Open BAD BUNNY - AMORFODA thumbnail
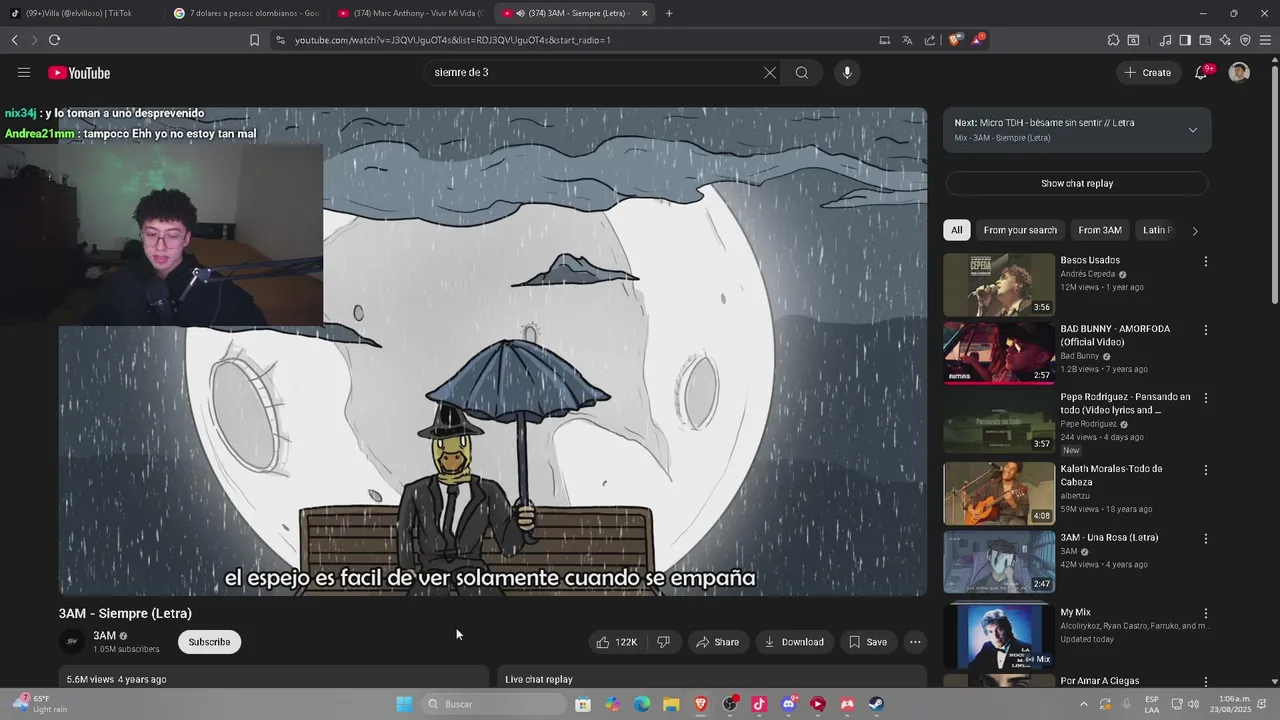Image resolution: width=1280 pixels, height=720 pixels. coord(999,353)
